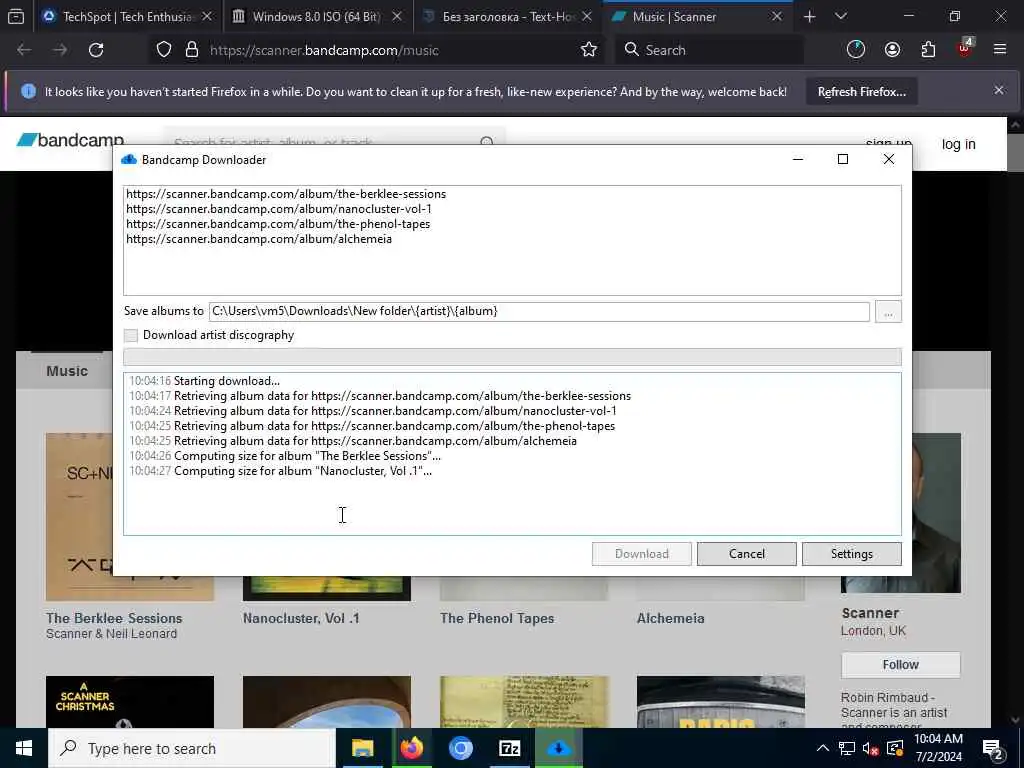Switch to the Windows 8.0 ISO tab

tap(317, 16)
